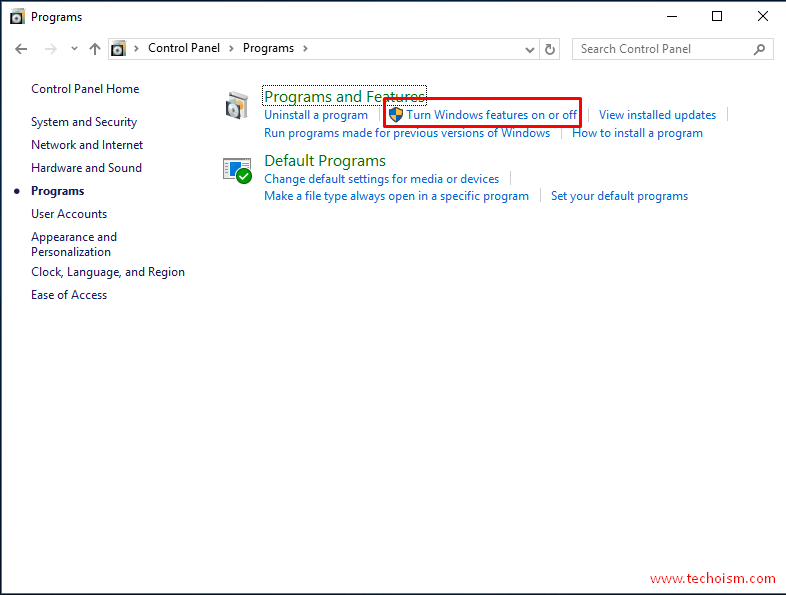Open Run programs made for previous versions
786x595 pixels.
coord(407,133)
